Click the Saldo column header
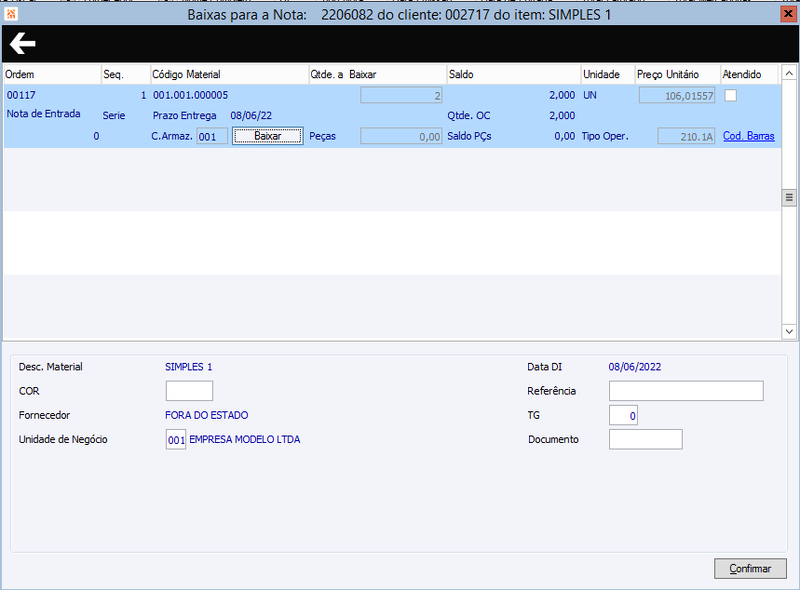The width and height of the screenshot is (800, 590). pyautogui.click(x=514, y=75)
